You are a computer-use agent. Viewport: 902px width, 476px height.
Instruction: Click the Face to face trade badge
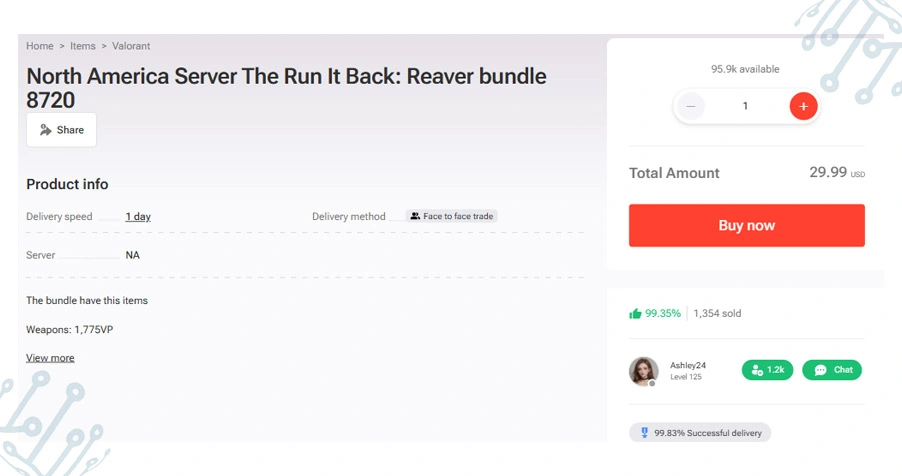click(x=452, y=216)
